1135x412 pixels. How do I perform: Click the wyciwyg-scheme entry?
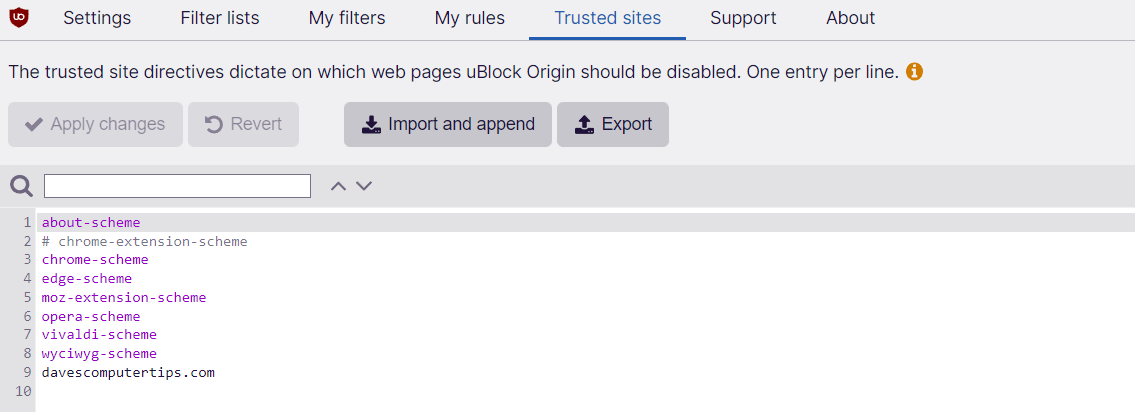tap(99, 353)
